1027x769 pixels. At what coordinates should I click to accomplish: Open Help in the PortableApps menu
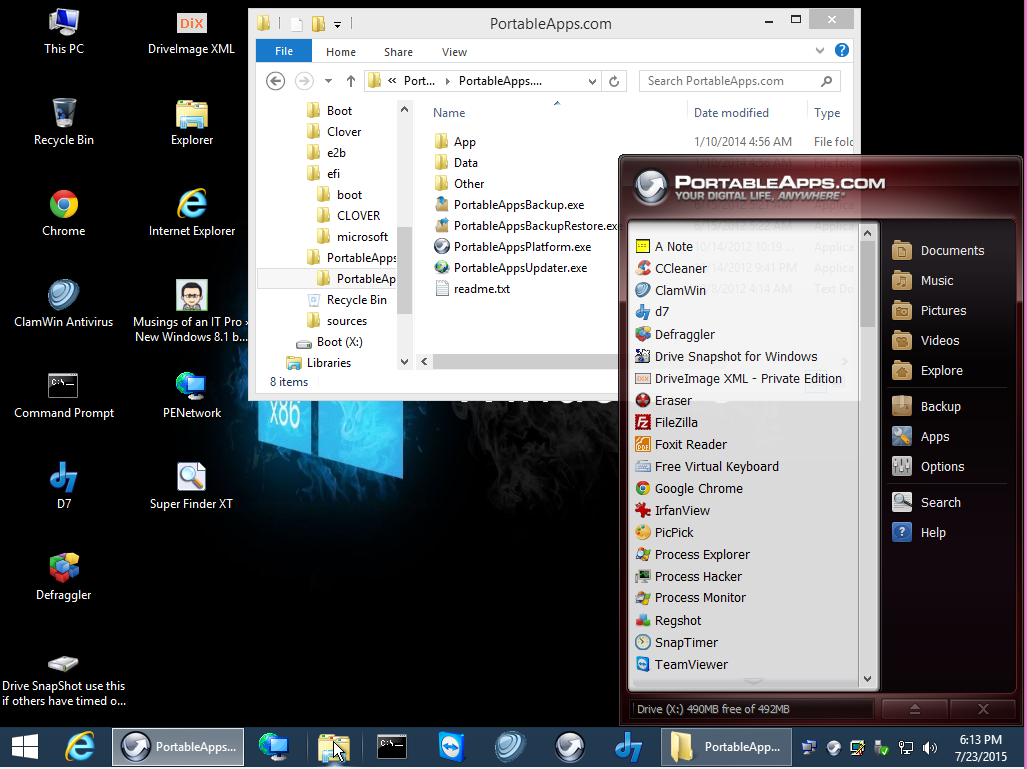click(919, 533)
